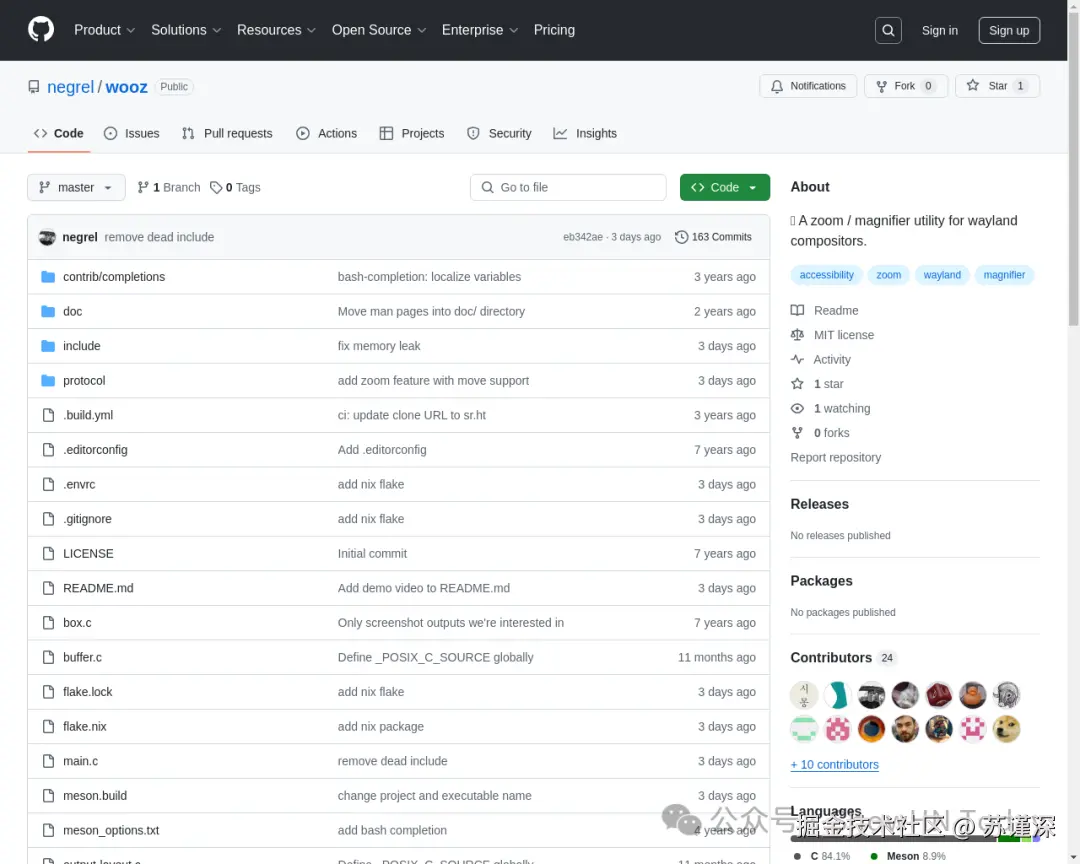The image size is (1080, 864).
Task: Expand the Solutions menu
Action: 186,30
